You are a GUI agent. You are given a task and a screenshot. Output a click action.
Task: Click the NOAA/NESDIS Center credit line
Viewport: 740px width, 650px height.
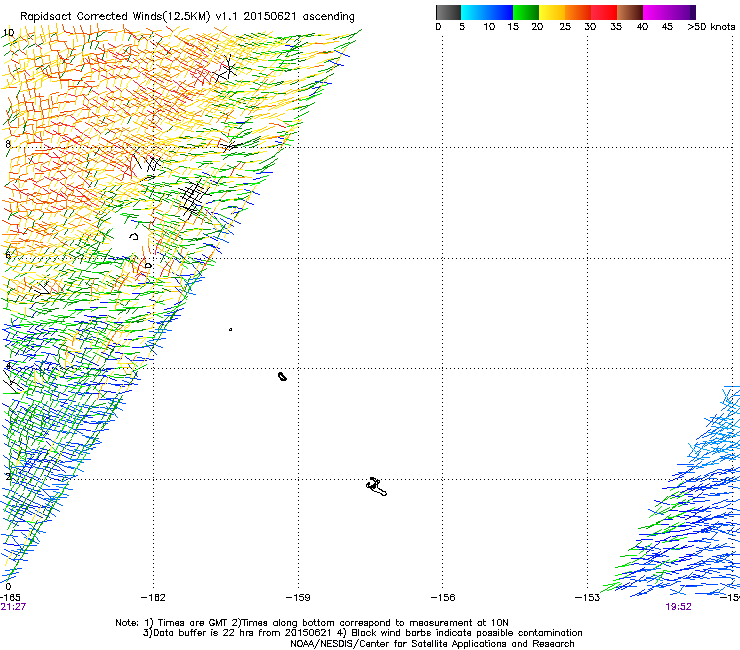point(432,644)
